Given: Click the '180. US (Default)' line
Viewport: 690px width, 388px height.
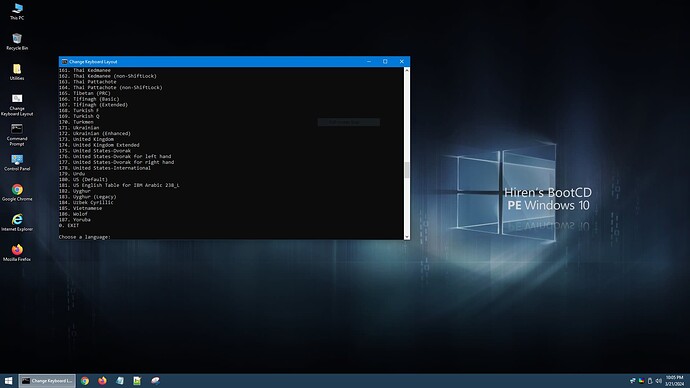Looking at the screenshot, I should point(83,179).
